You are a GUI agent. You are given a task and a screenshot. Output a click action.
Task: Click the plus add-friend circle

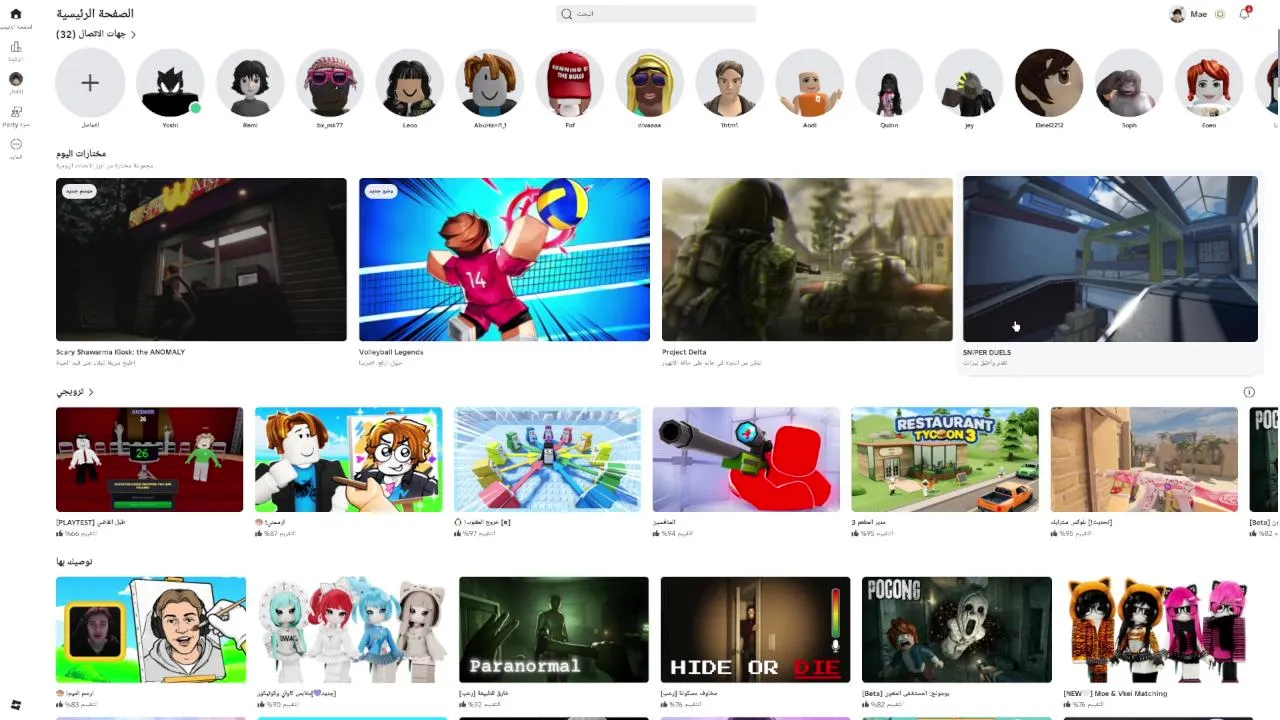pos(90,83)
